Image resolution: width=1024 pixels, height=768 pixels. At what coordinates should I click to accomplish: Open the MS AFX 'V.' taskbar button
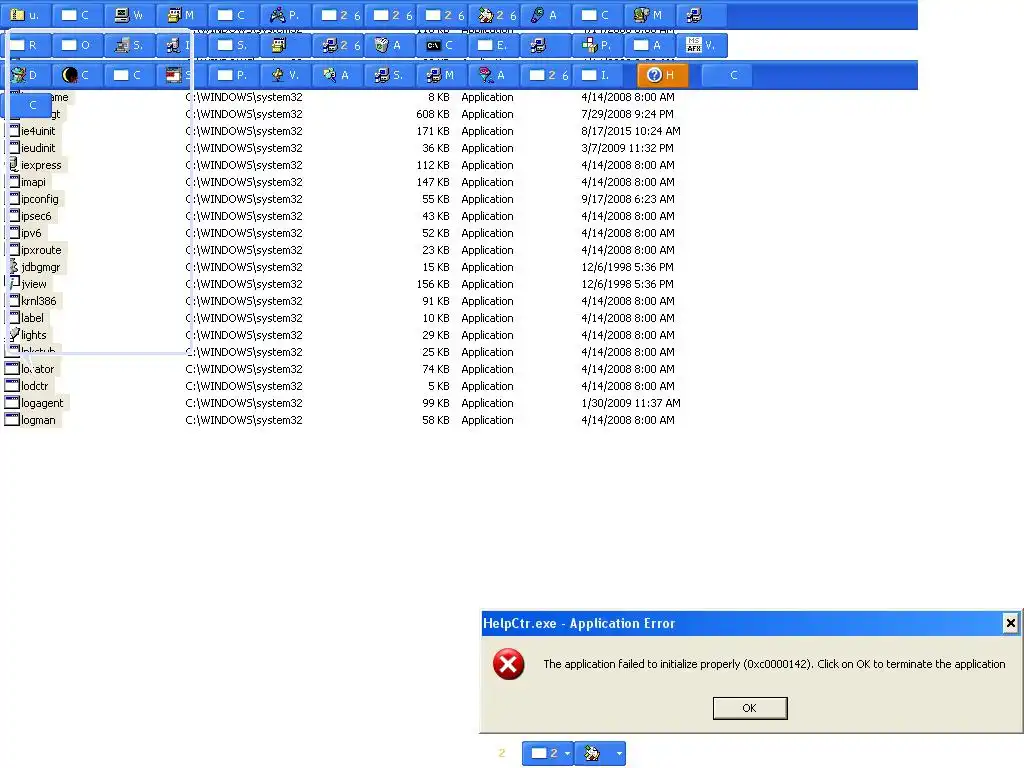coord(701,45)
